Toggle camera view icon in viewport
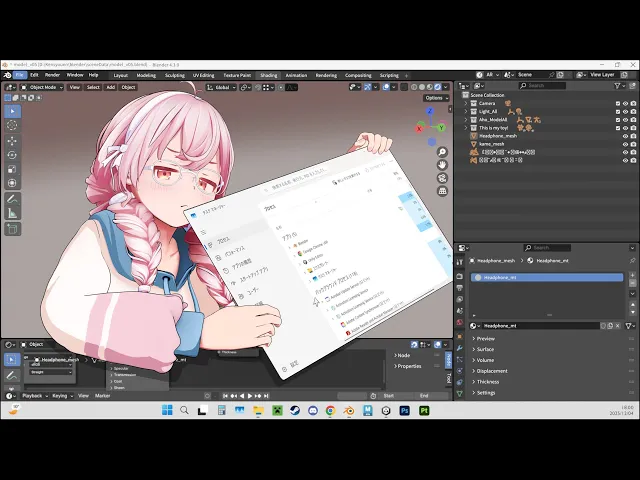Screen dimensions: 640x480 (x=442, y=178)
